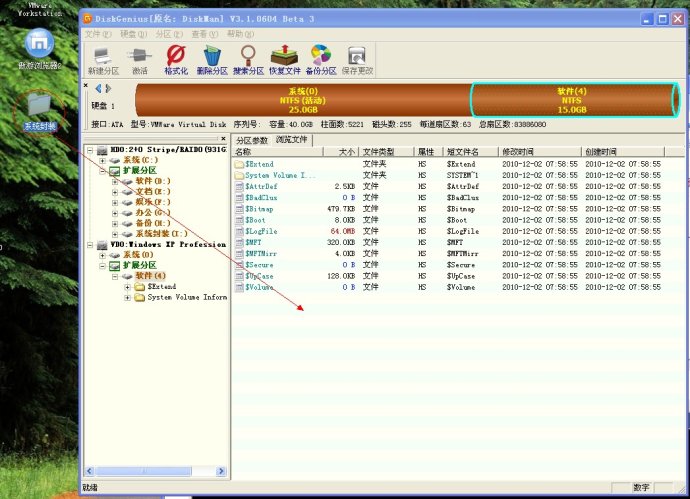690x499 pixels.
Task: Expand the 系统封装(I:) partition node
Action: (115, 234)
